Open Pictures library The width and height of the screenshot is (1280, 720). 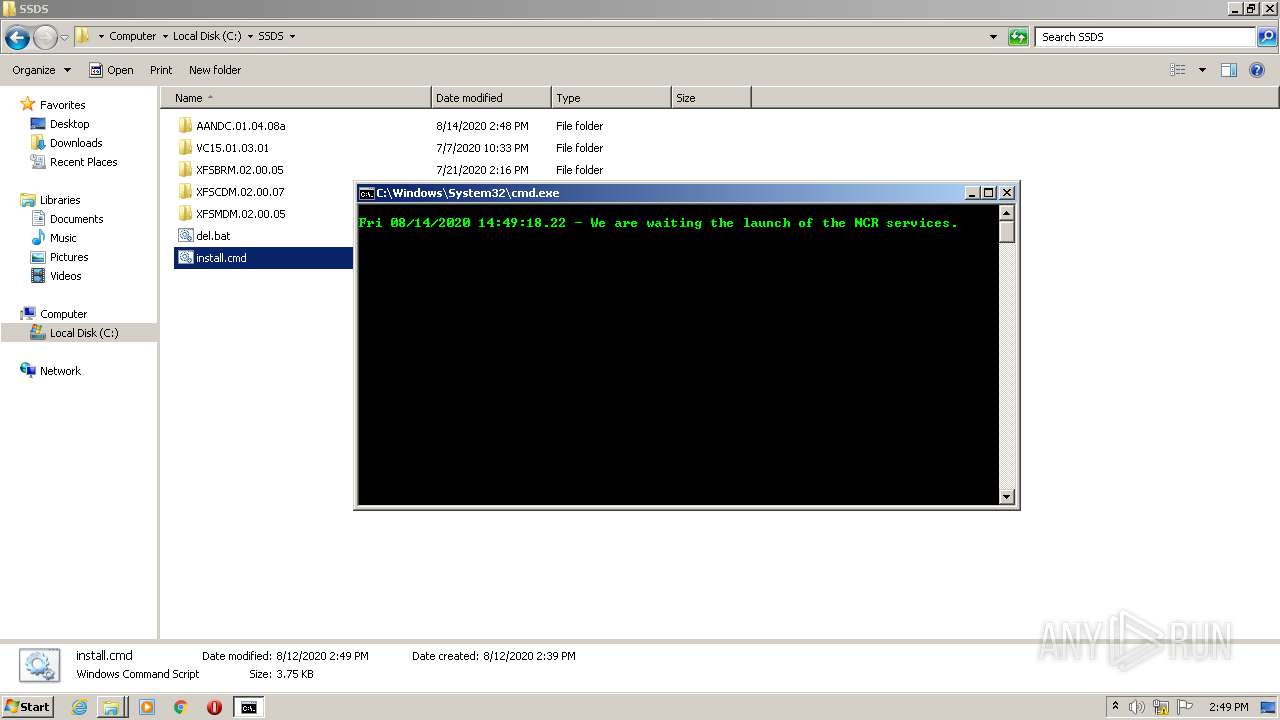(x=69, y=257)
